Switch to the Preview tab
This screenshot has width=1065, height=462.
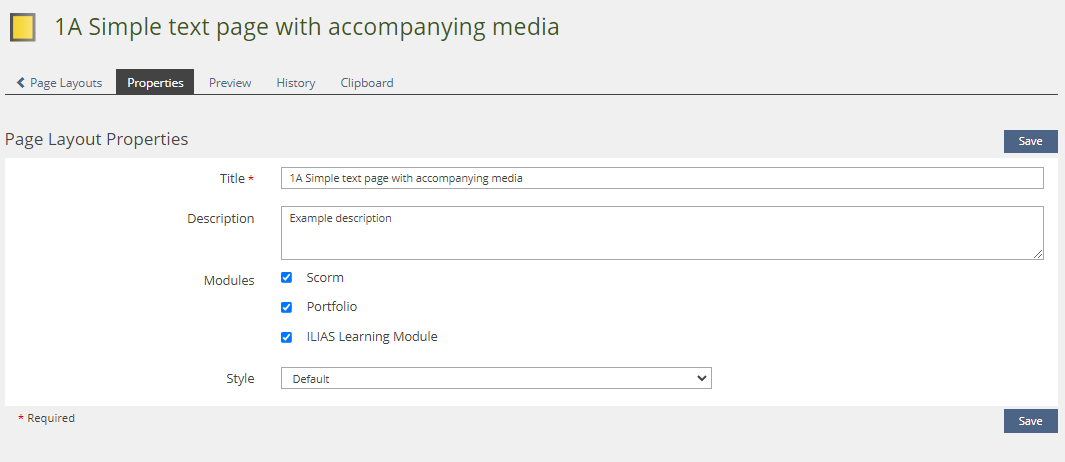[230, 83]
